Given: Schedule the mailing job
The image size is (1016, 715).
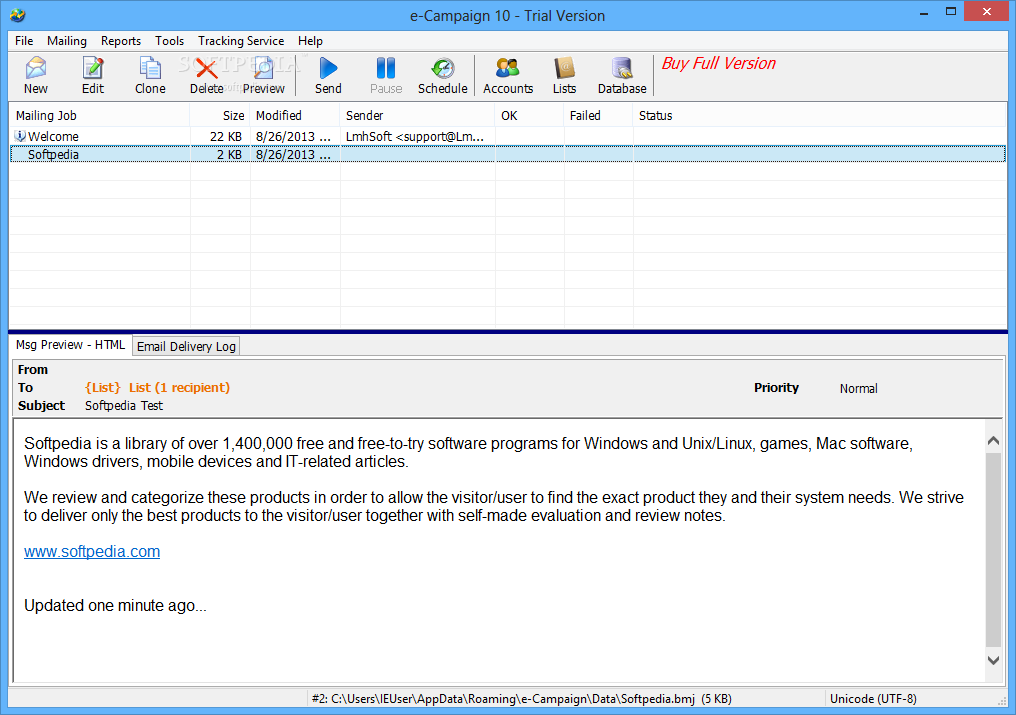Looking at the screenshot, I should point(443,76).
